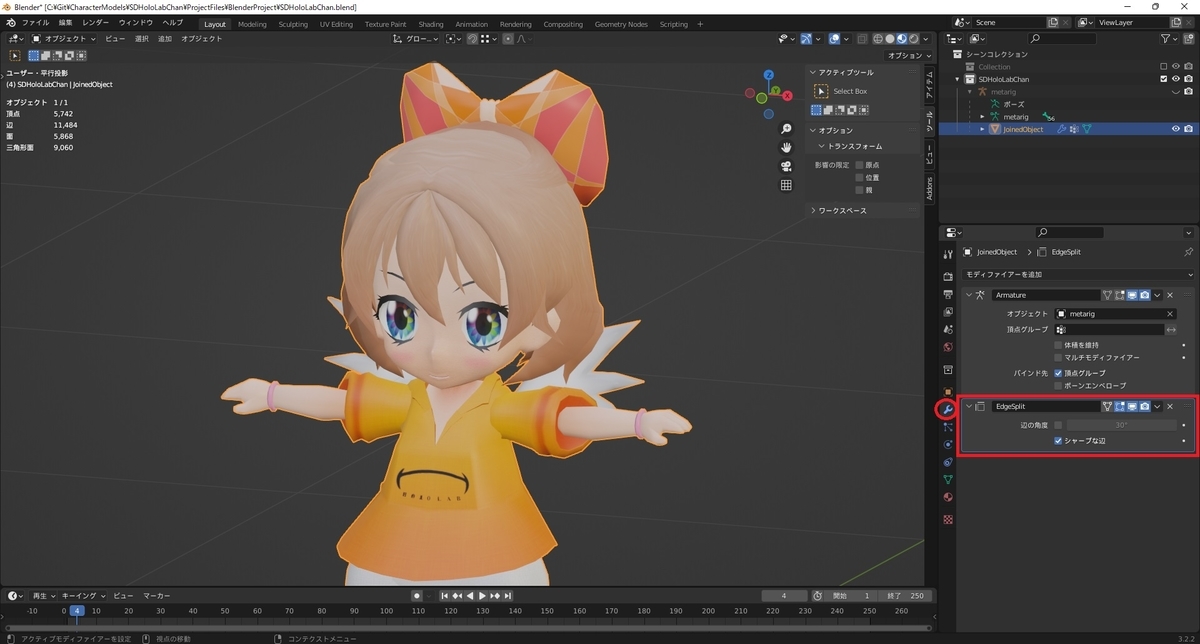
Task: Switch to the Modeling workspace tab
Action: 252,24
